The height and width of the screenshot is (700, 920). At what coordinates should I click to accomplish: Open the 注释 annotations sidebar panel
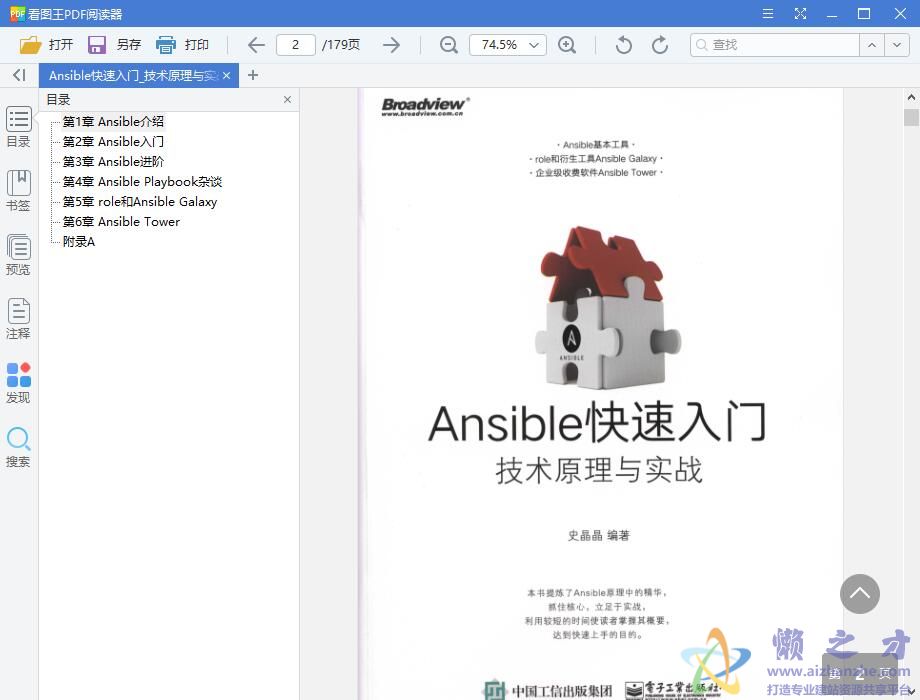tap(18, 319)
